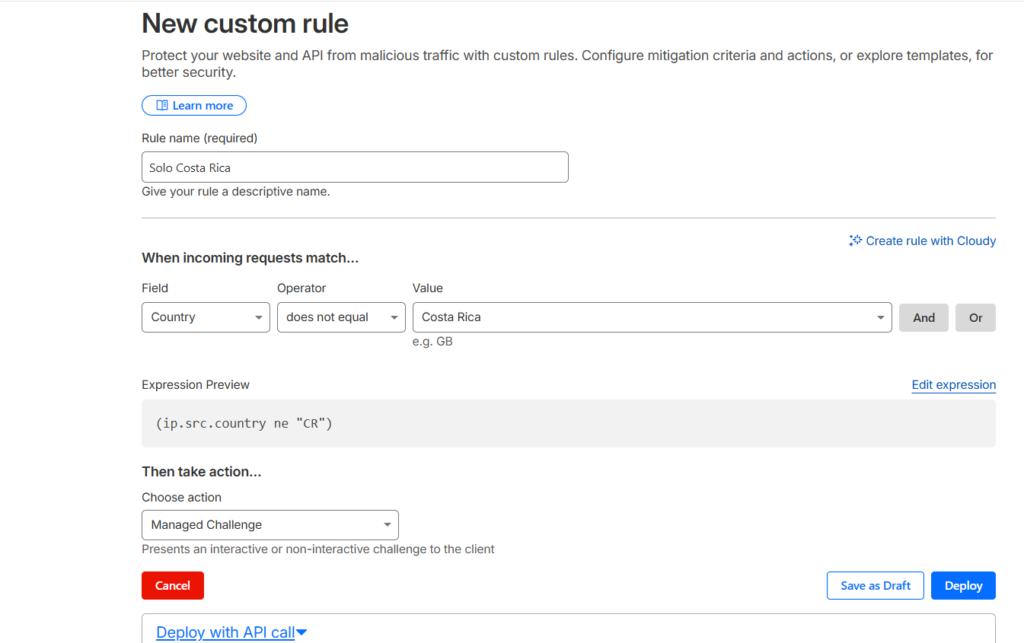Cancel the new custom rule
The width and height of the screenshot is (1024, 643).
point(172,585)
